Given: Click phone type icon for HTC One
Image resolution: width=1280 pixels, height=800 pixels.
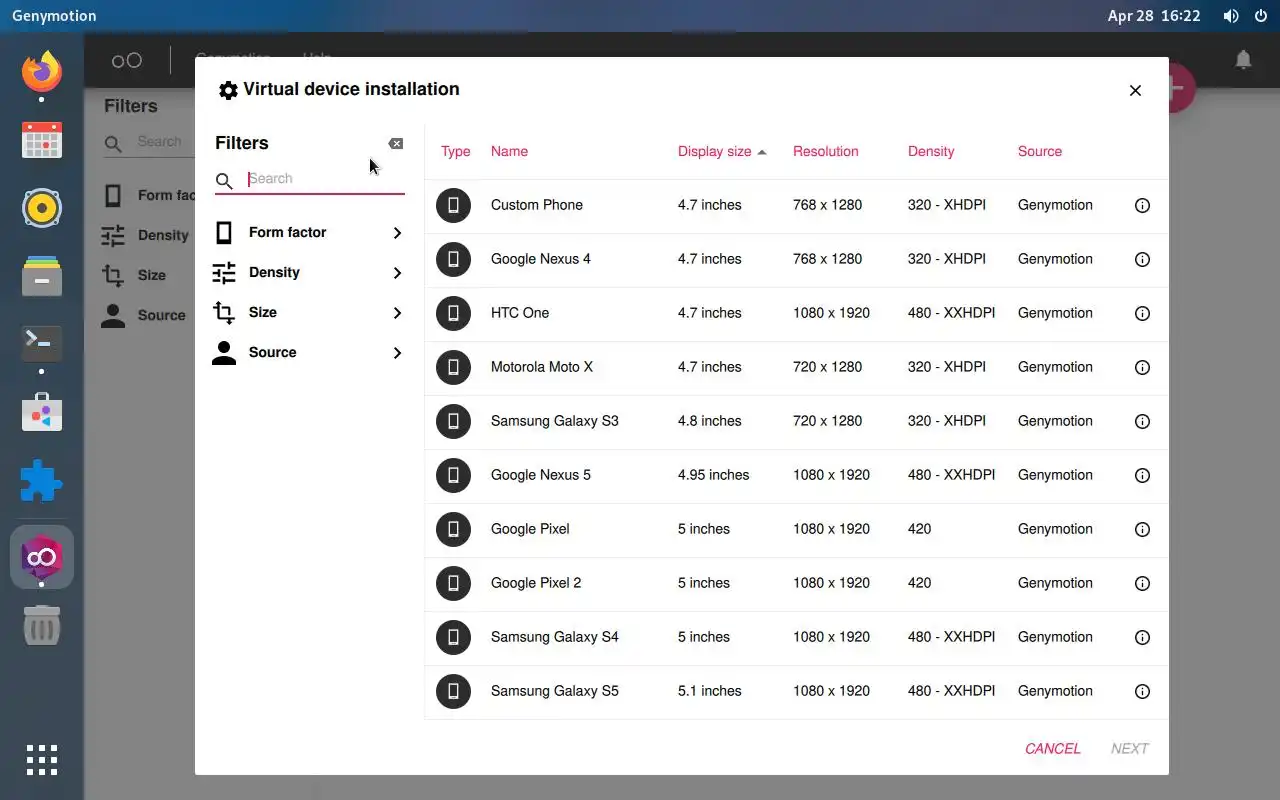Looking at the screenshot, I should pyautogui.click(x=453, y=313).
